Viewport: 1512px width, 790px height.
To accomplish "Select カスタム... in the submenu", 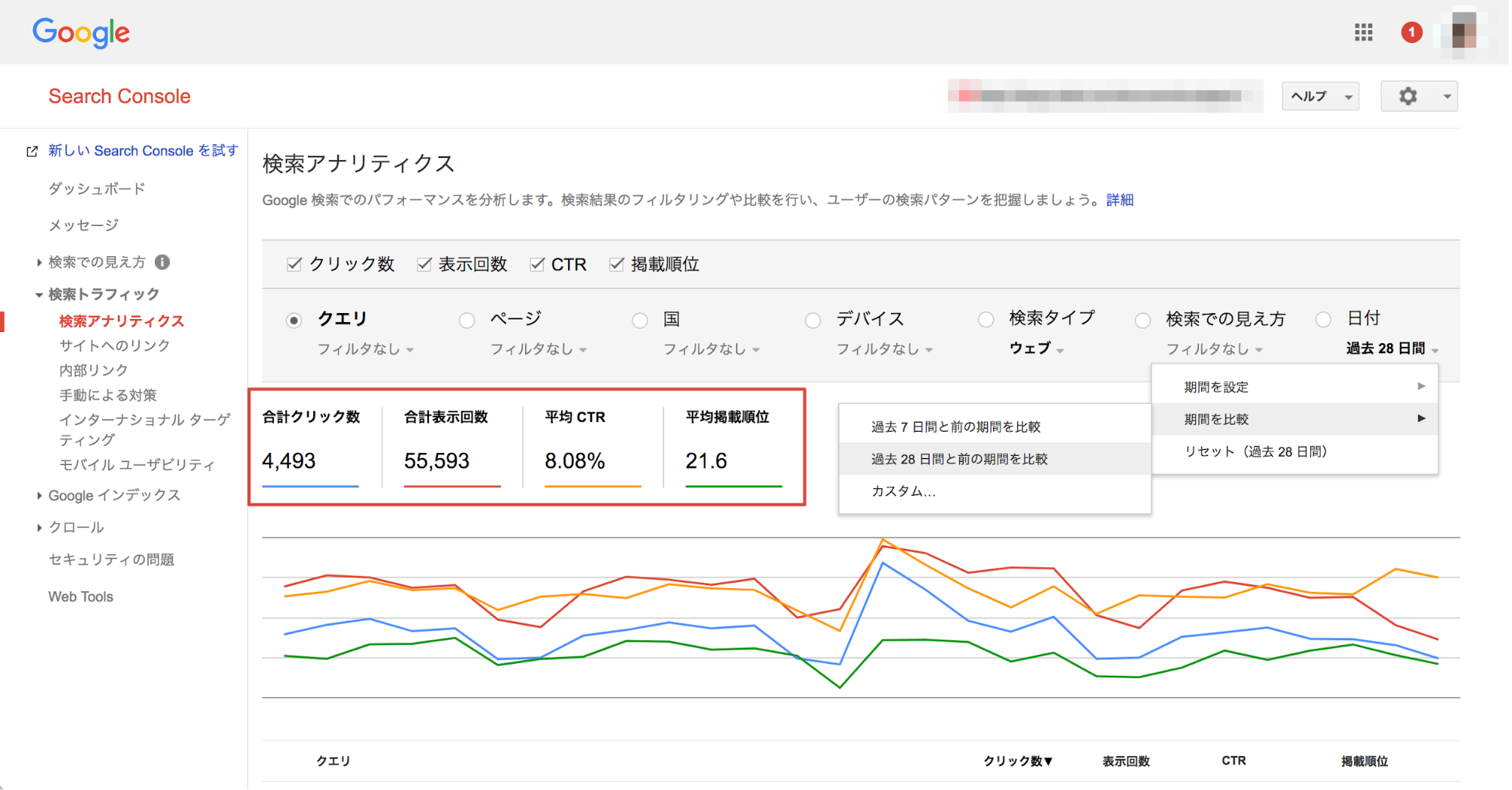I will [995, 491].
